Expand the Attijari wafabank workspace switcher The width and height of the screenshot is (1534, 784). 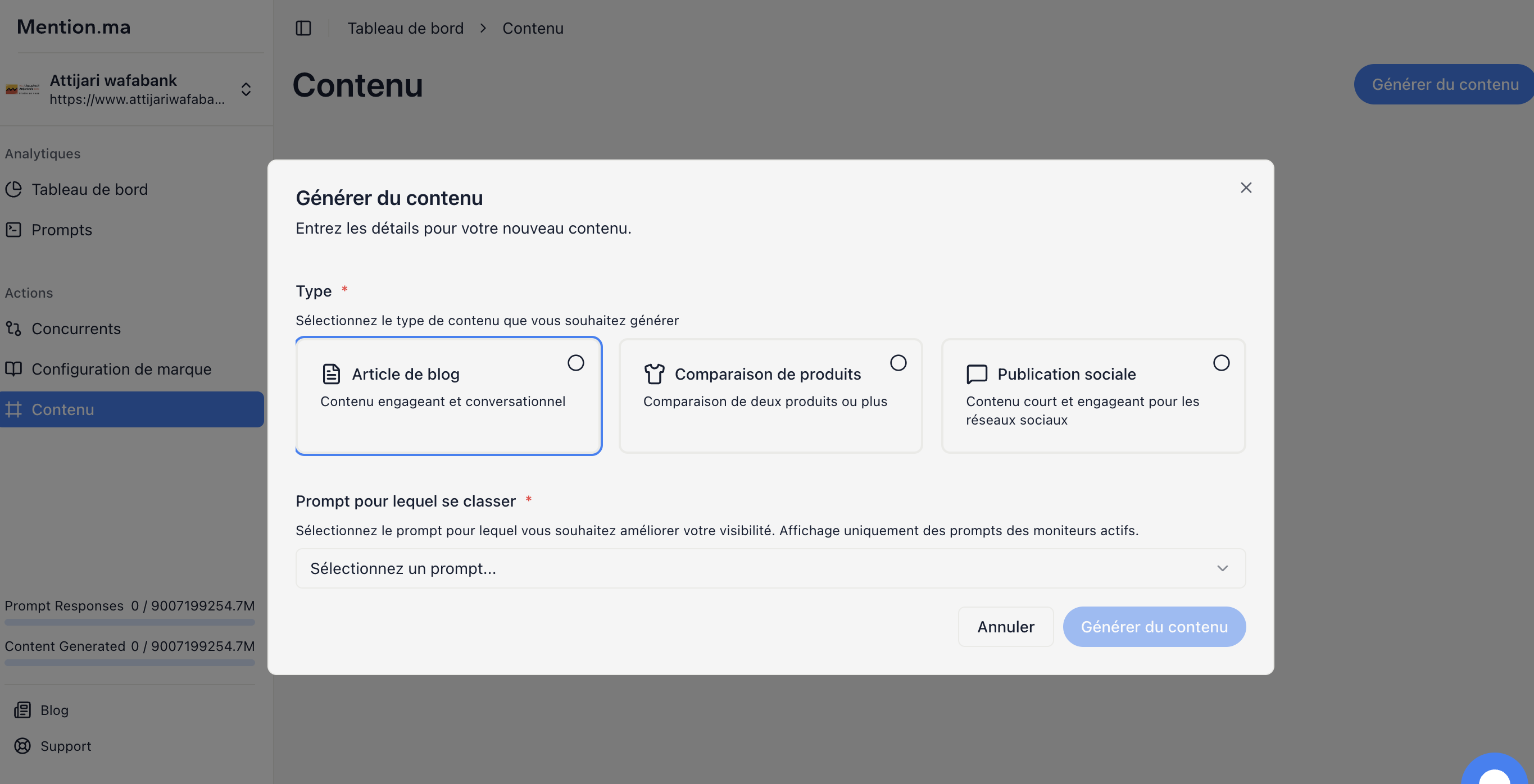(246, 89)
